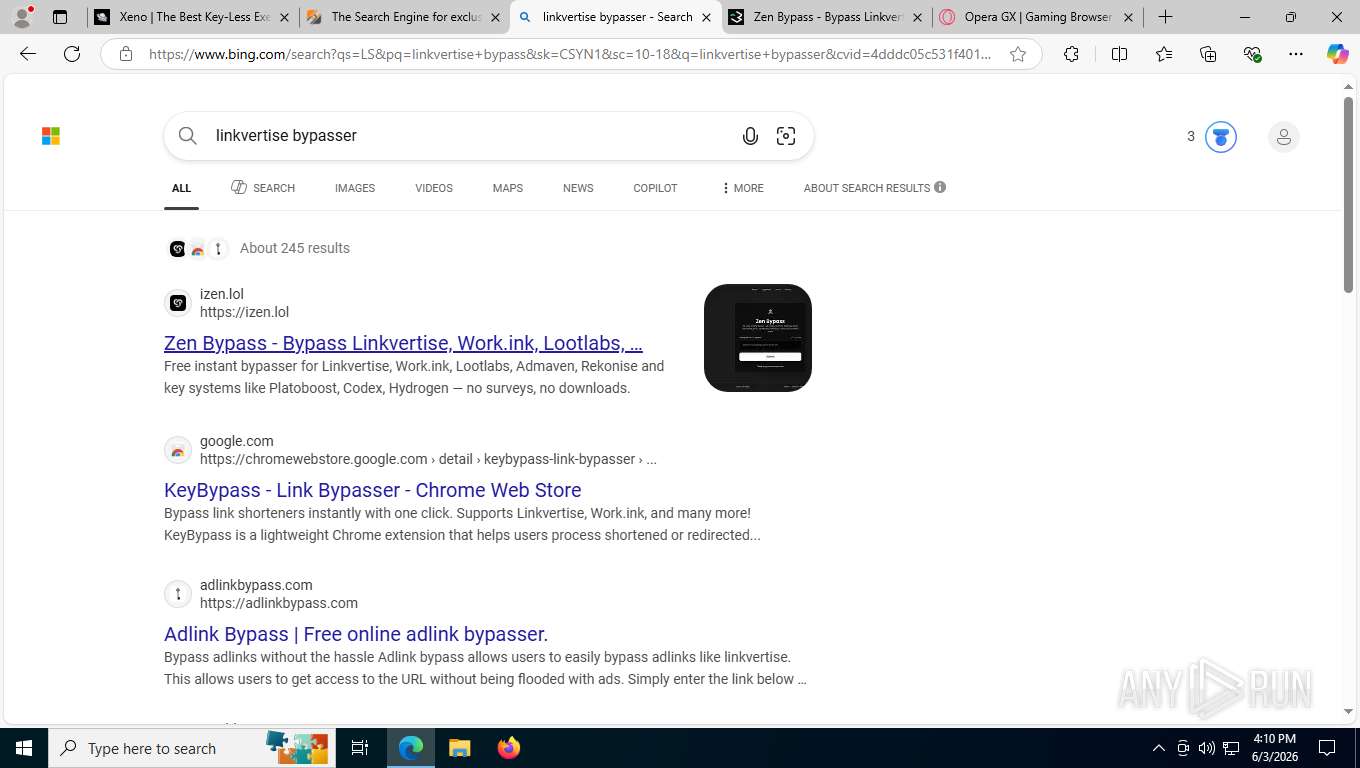The image size is (1360, 768).
Task: Refresh the current page
Action: pyautogui.click(x=72, y=54)
